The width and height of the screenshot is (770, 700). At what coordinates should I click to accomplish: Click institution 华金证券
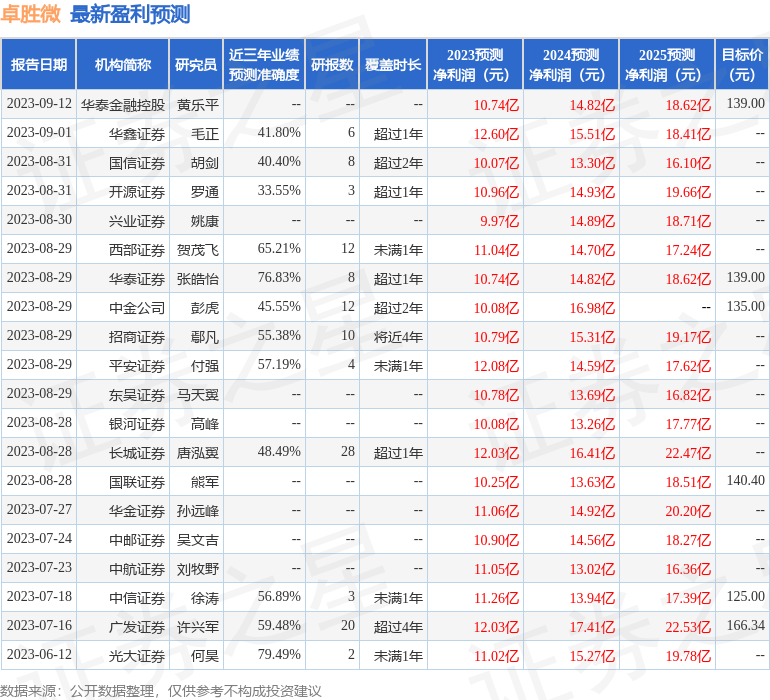(x=137, y=511)
